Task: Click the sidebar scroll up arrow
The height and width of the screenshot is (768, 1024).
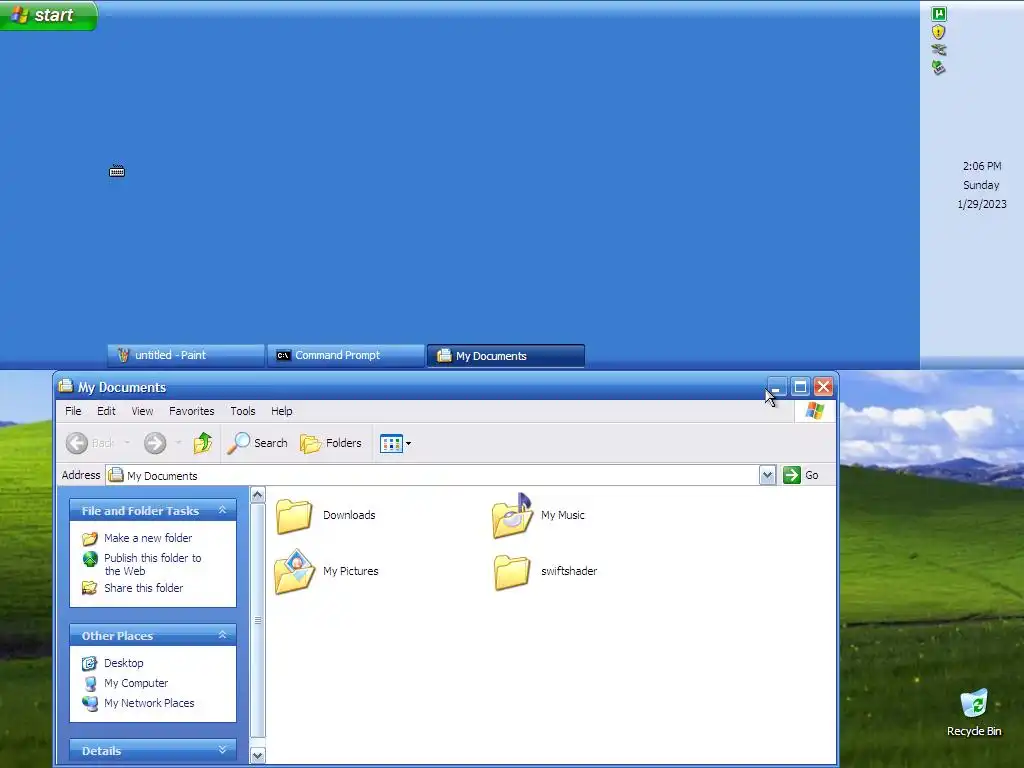Action: pos(258,495)
